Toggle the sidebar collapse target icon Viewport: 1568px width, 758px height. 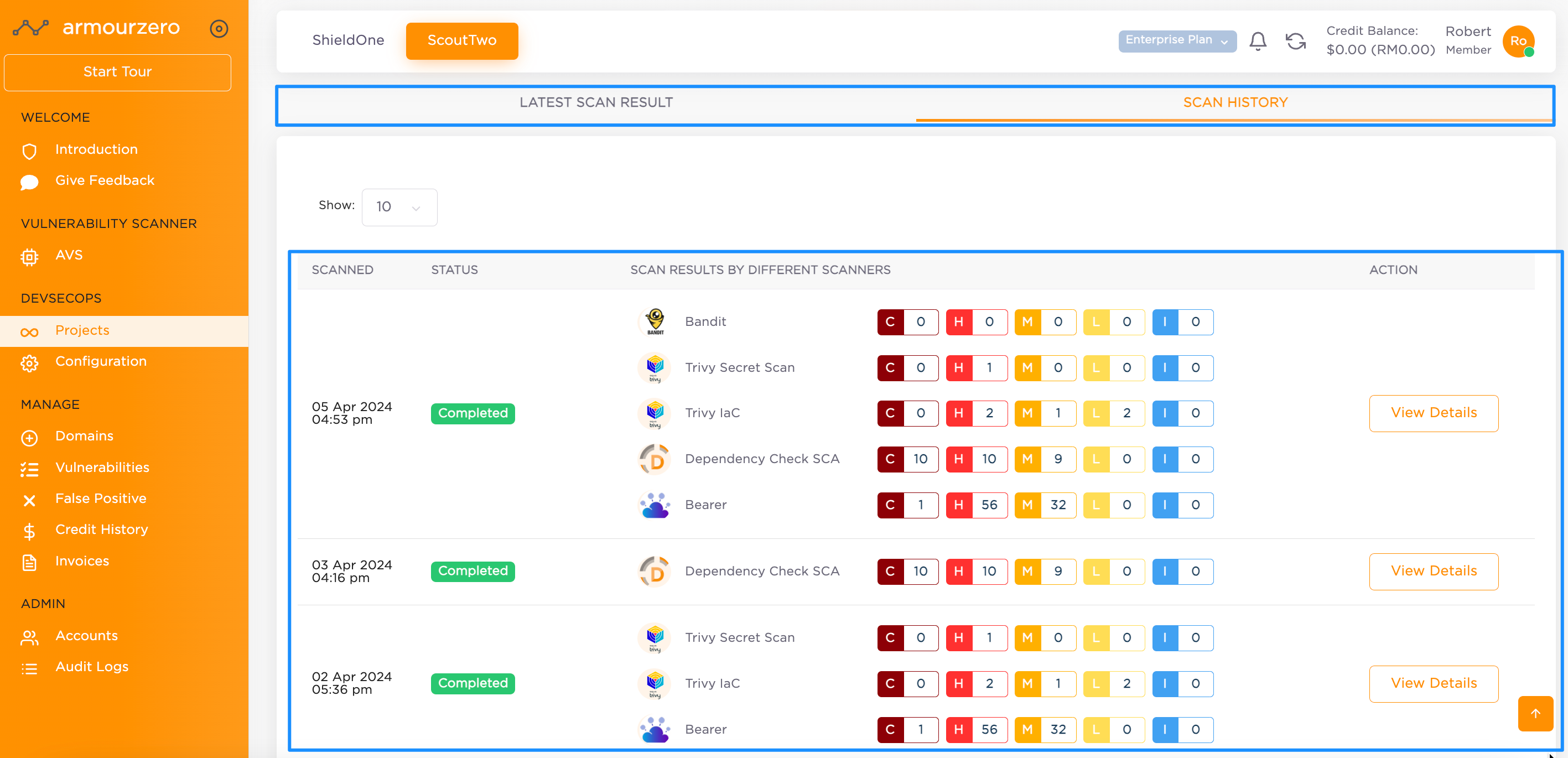[219, 29]
